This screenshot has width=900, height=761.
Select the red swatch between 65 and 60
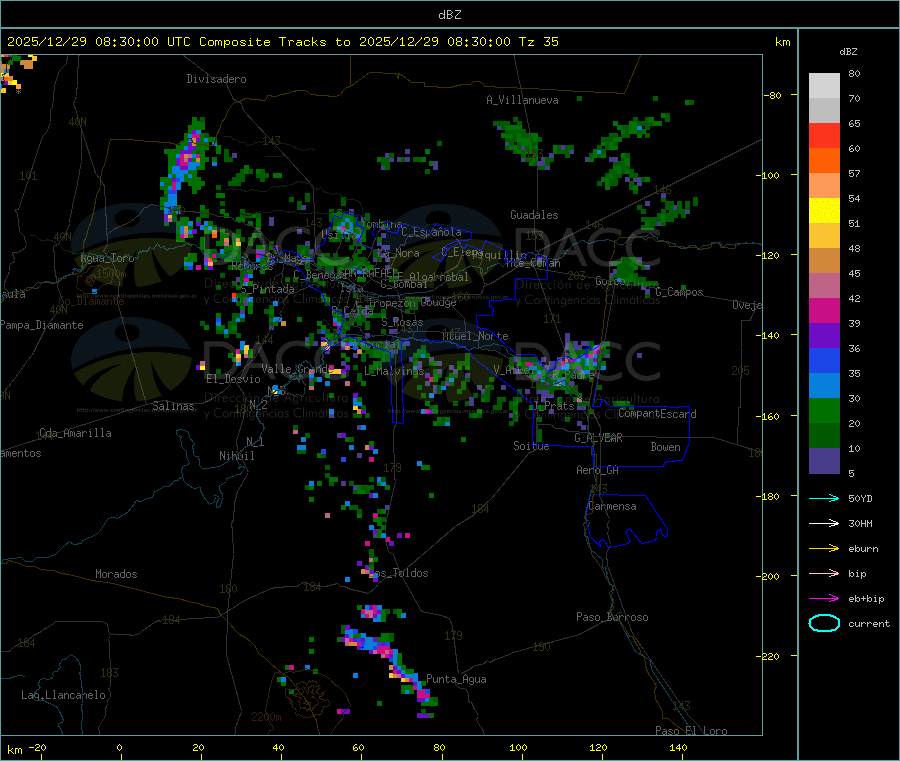[x=824, y=135]
